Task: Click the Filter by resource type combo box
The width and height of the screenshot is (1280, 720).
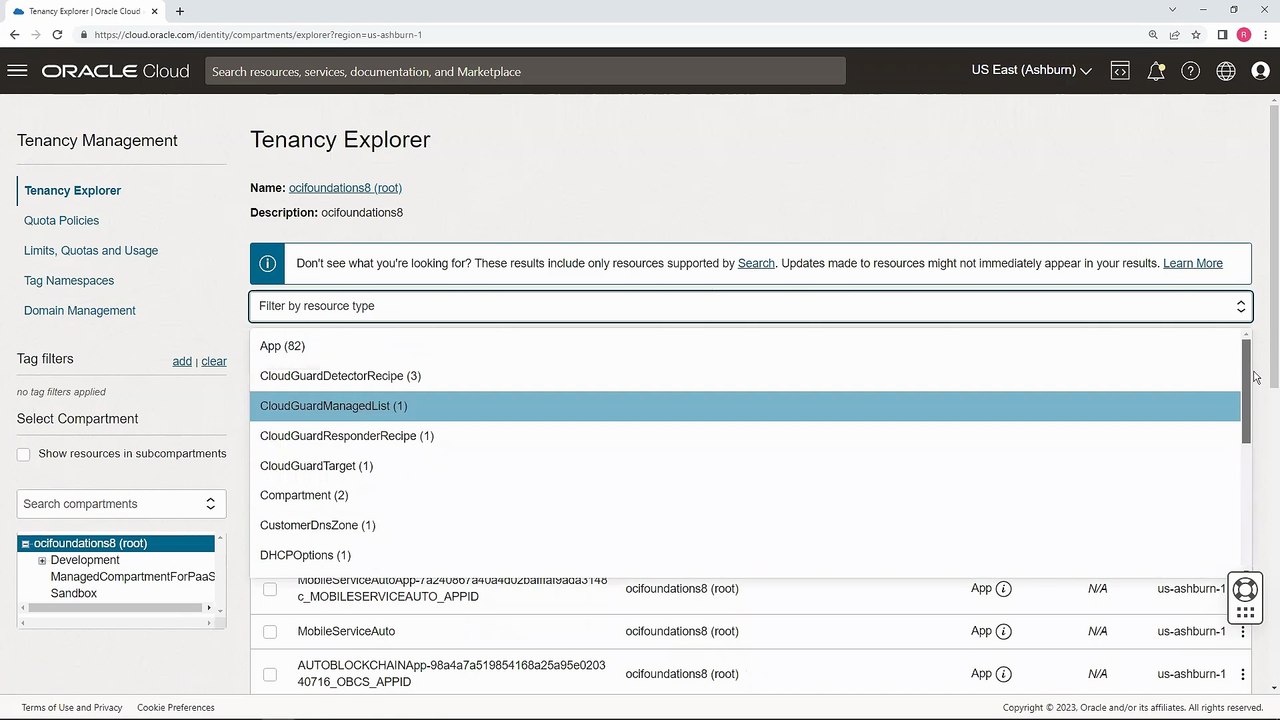Action: pos(750,306)
